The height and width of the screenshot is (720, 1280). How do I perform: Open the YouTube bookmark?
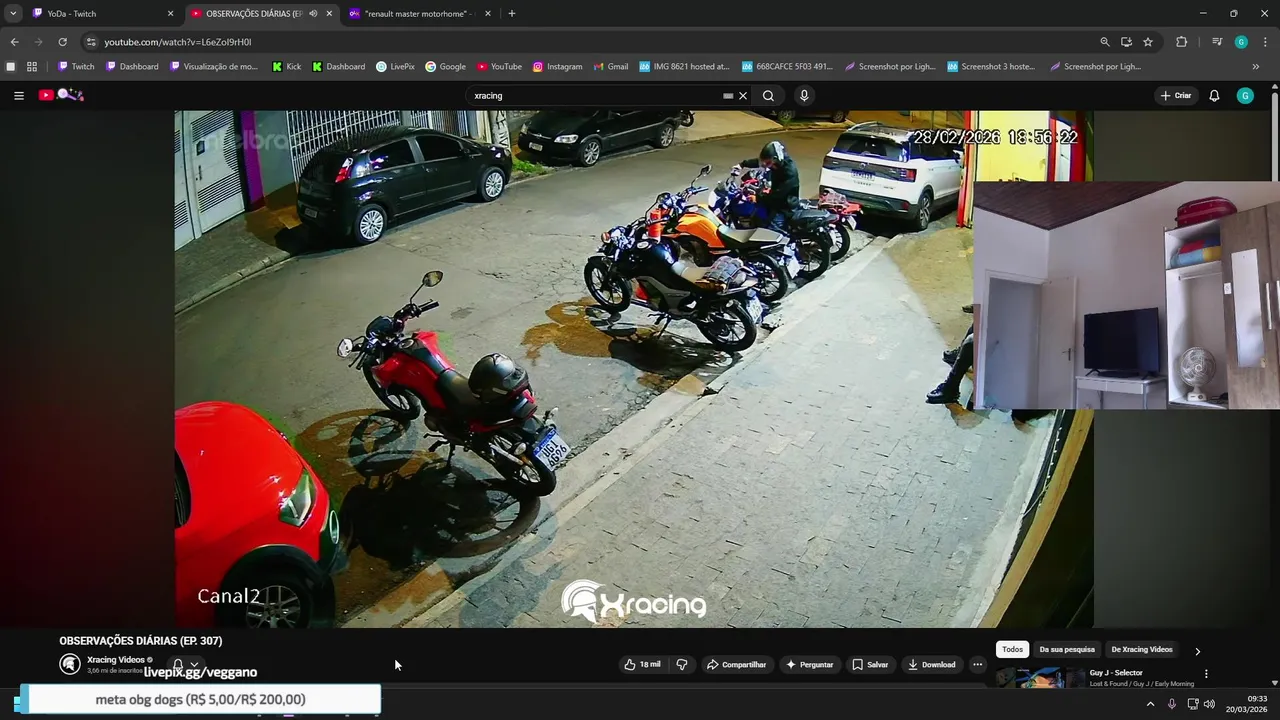coord(499,67)
